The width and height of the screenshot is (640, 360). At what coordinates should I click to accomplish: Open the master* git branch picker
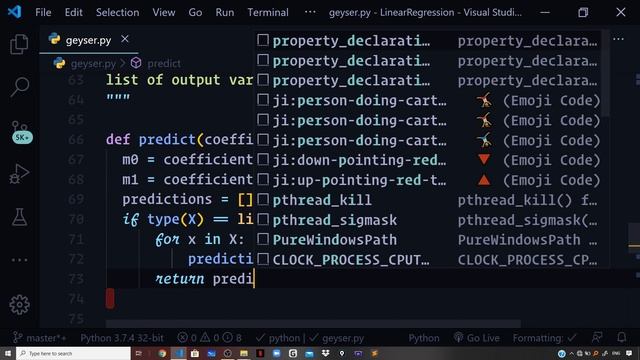tap(39, 338)
